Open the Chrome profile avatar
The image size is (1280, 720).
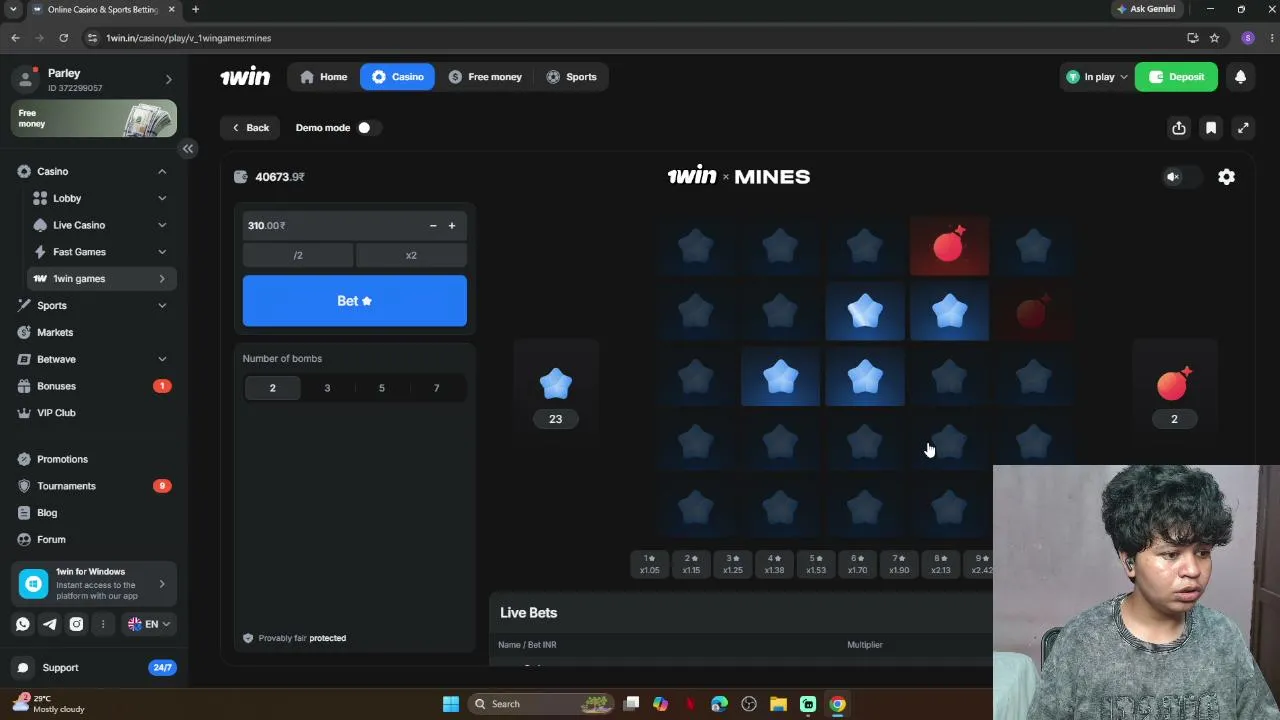tap(1247, 38)
